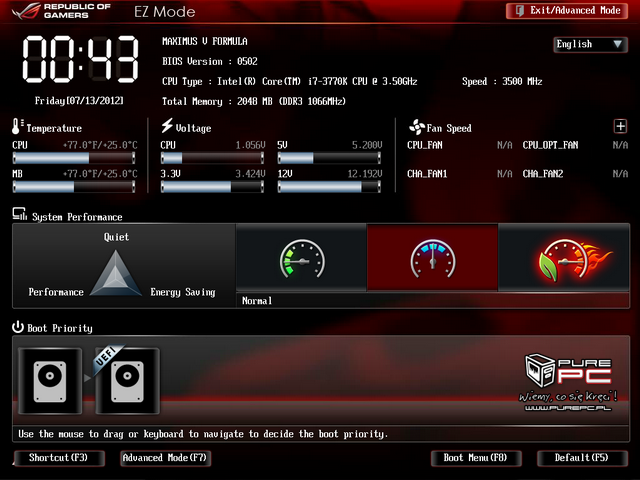Click the Exit/Advanced Mode button
This screenshot has width=640, height=480.
(567, 11)
